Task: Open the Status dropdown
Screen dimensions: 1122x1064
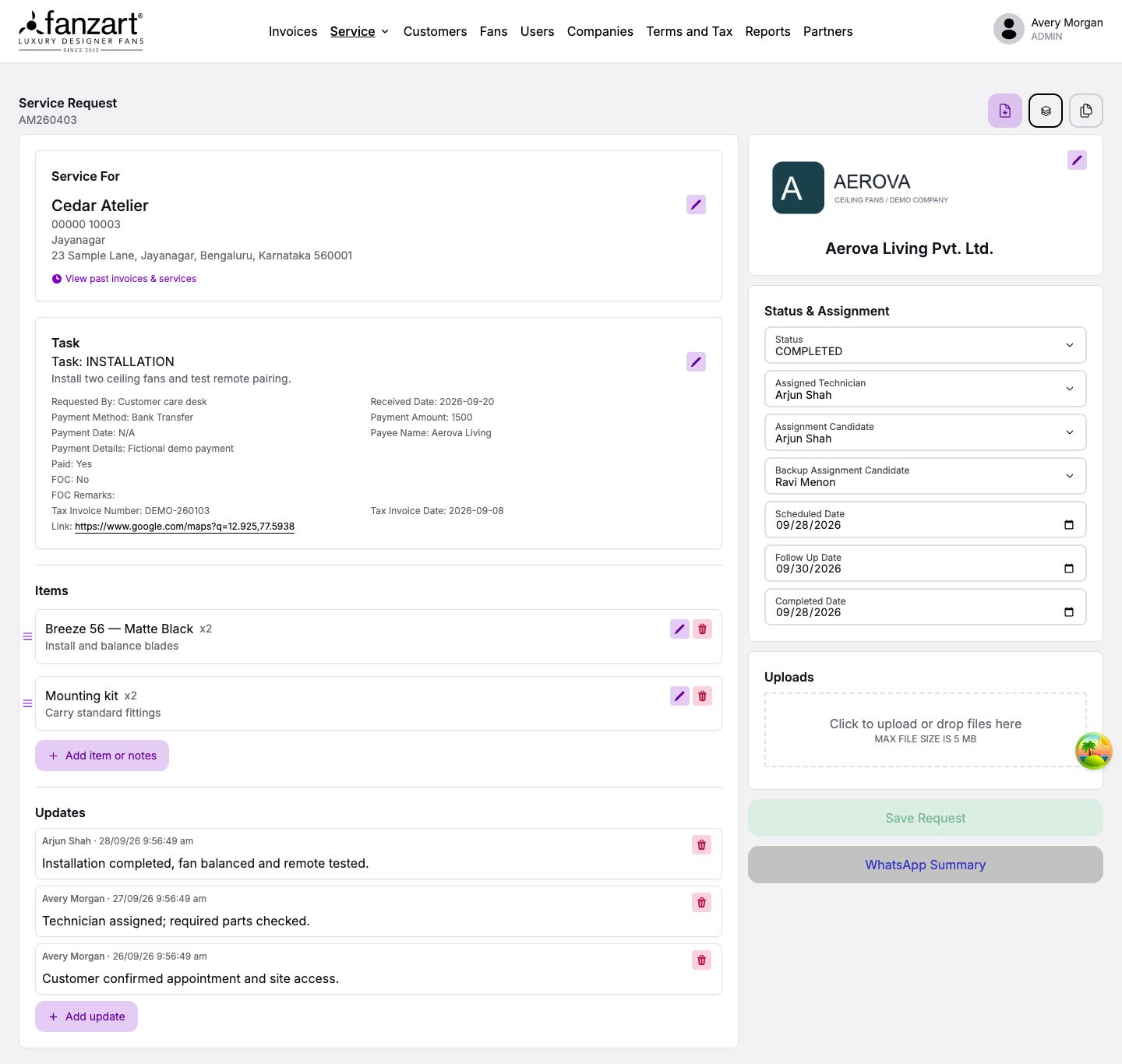Action: [925, 345]
